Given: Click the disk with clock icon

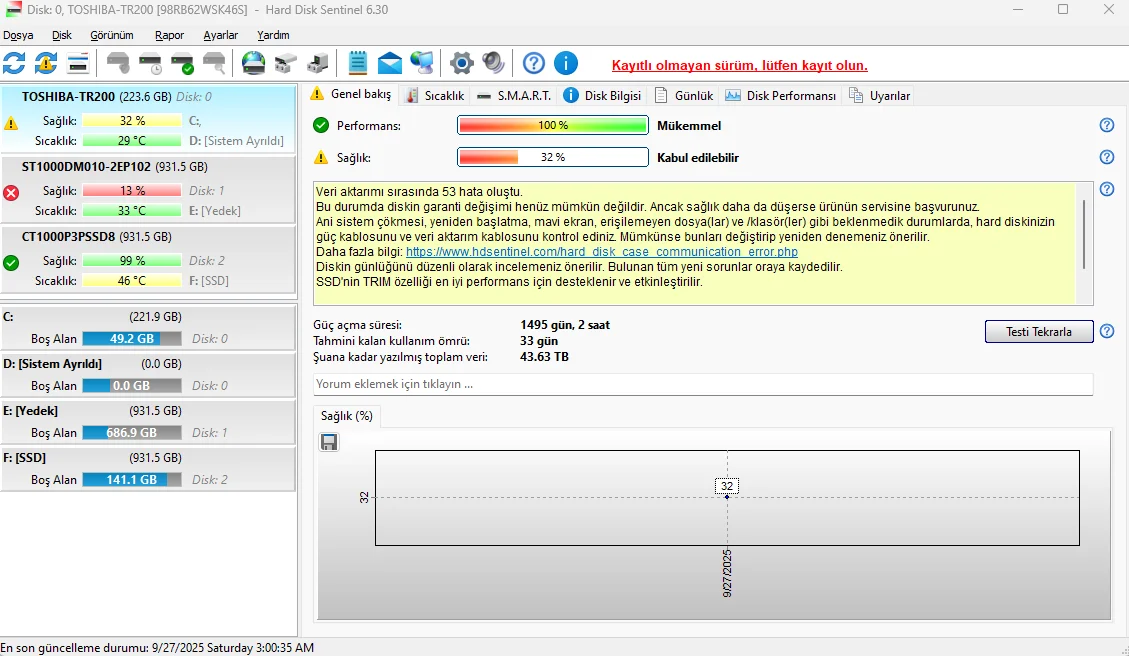Looking at the screenshot, I should [150, 63].
